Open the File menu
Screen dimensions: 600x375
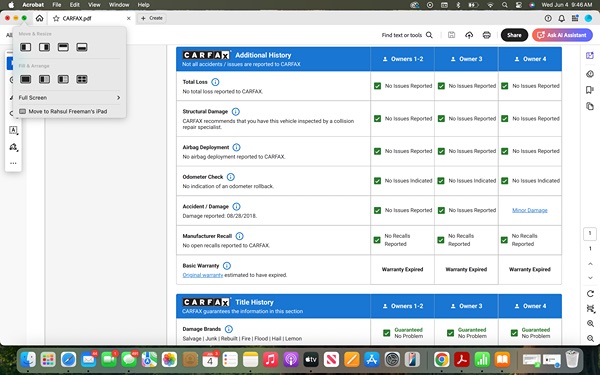[x=57, y=5]
